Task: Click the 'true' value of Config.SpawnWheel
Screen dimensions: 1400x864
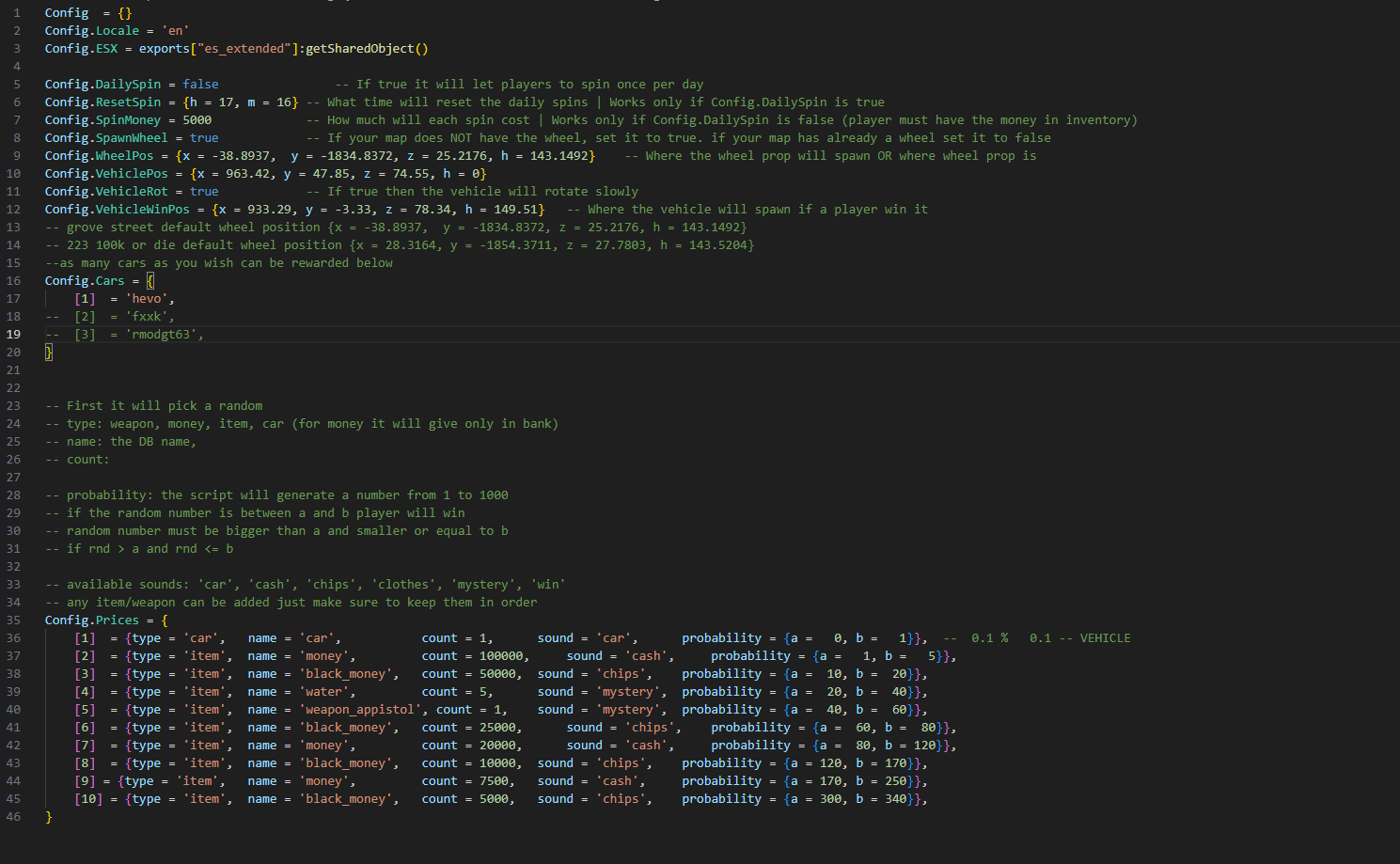Action: click(x=204, y=137)
